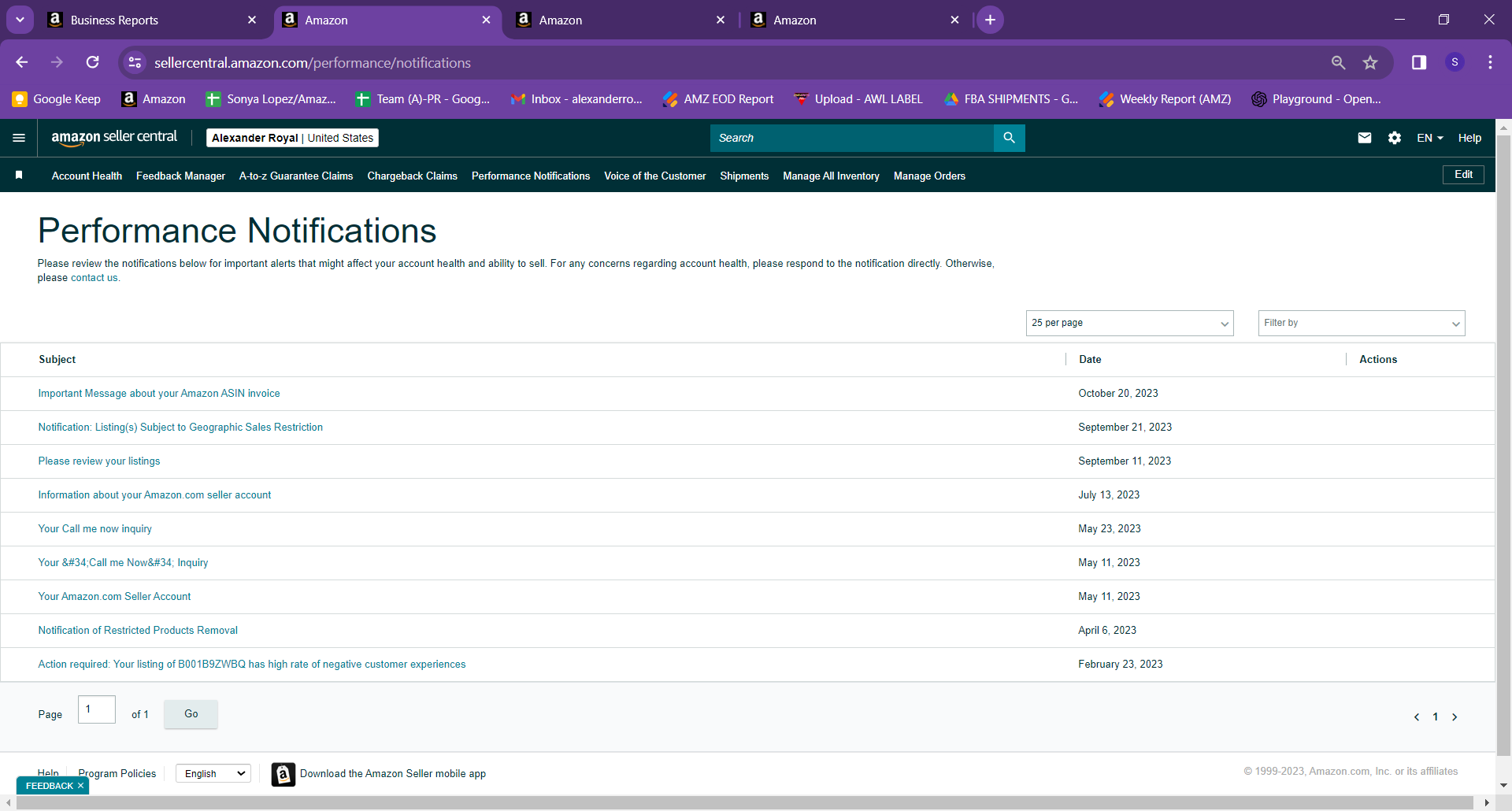Click the Edit button in navigation bar
This screenshot has height=811, width=1512.
1463,175
